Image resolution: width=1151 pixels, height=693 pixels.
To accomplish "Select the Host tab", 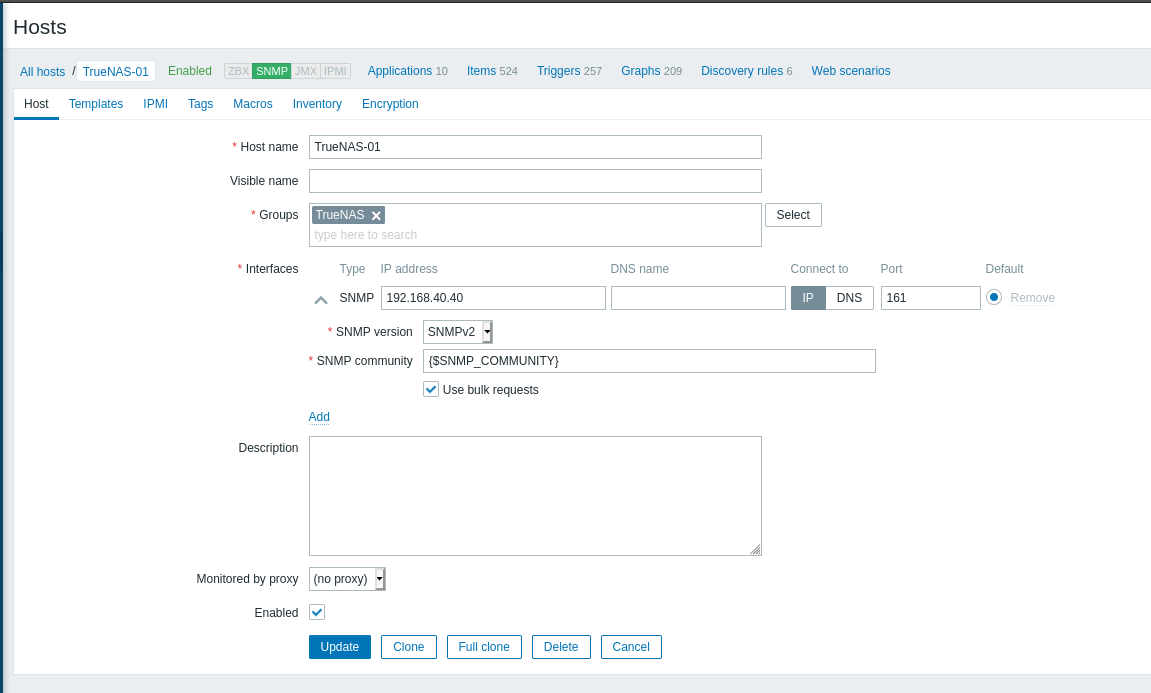I will 36,104.
